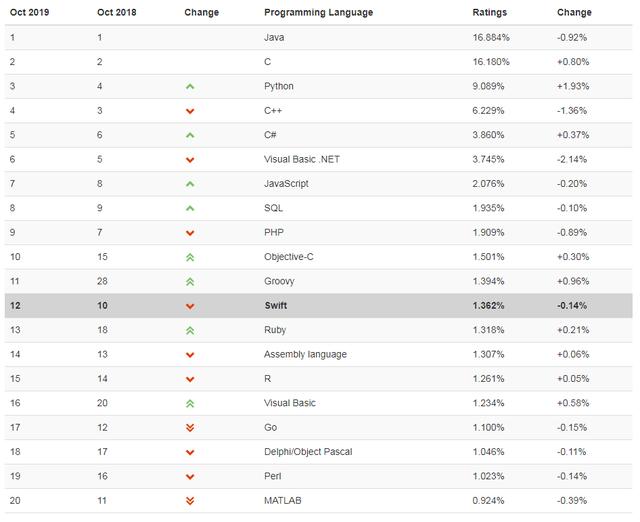The image size is (640, 522).
Task: Click the red down arrow beside C++
Action: 190,111
